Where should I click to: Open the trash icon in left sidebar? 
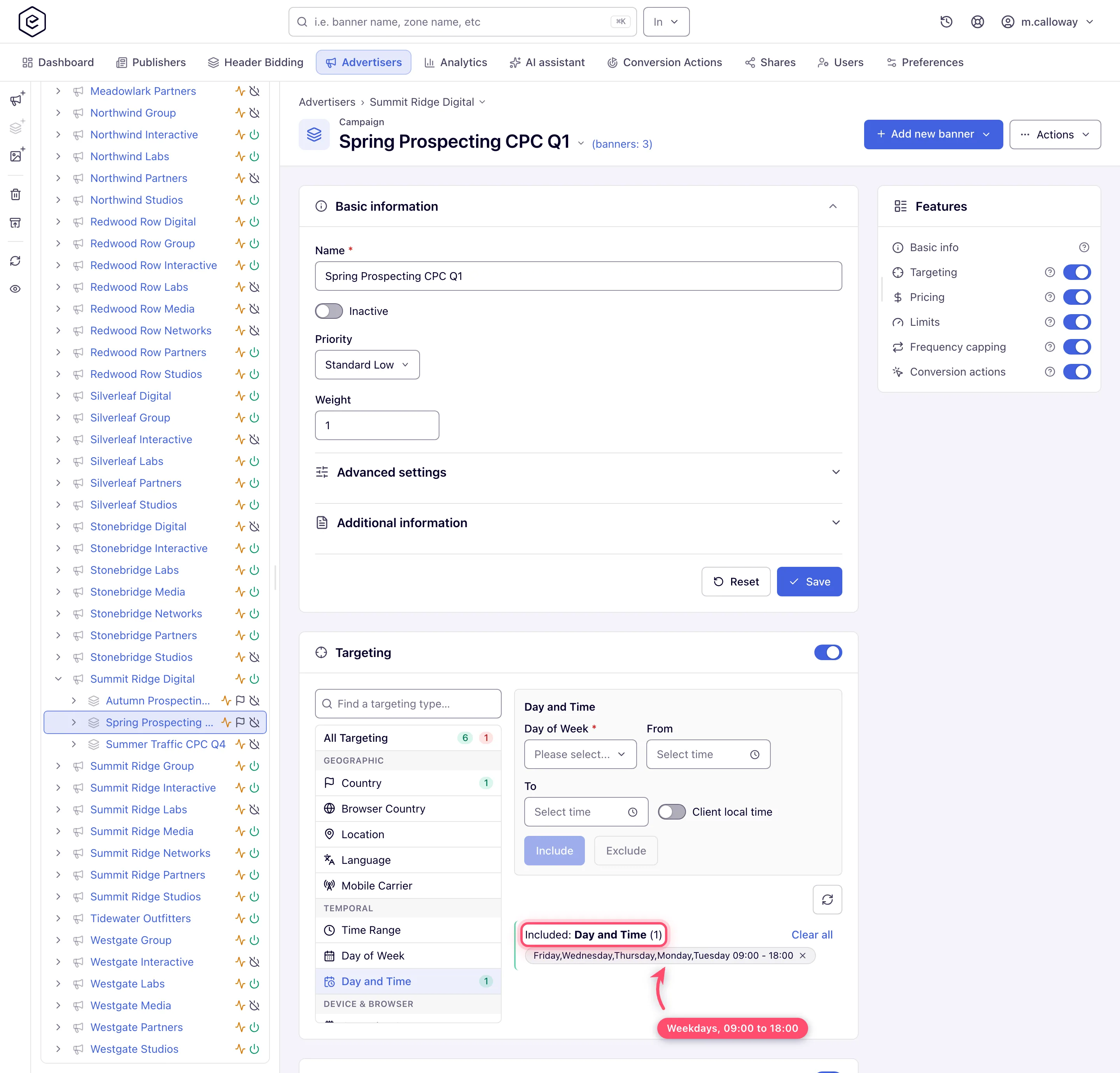pyautogui.click(x=16, y=194)
